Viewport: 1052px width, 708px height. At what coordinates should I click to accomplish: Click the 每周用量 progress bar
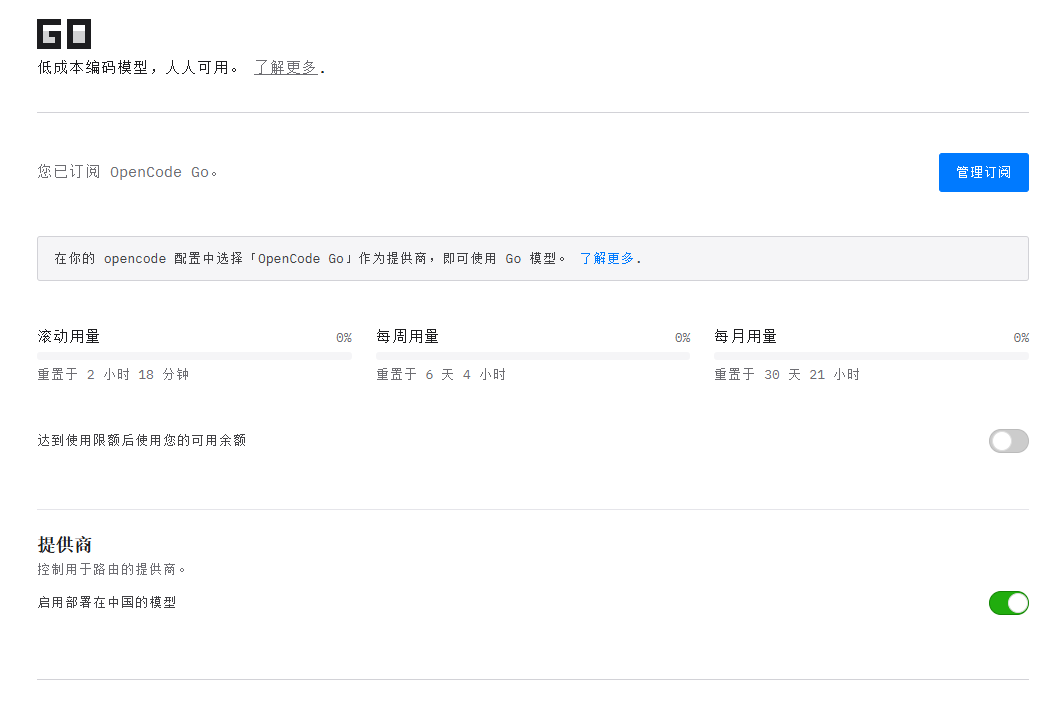click(533, 356)
